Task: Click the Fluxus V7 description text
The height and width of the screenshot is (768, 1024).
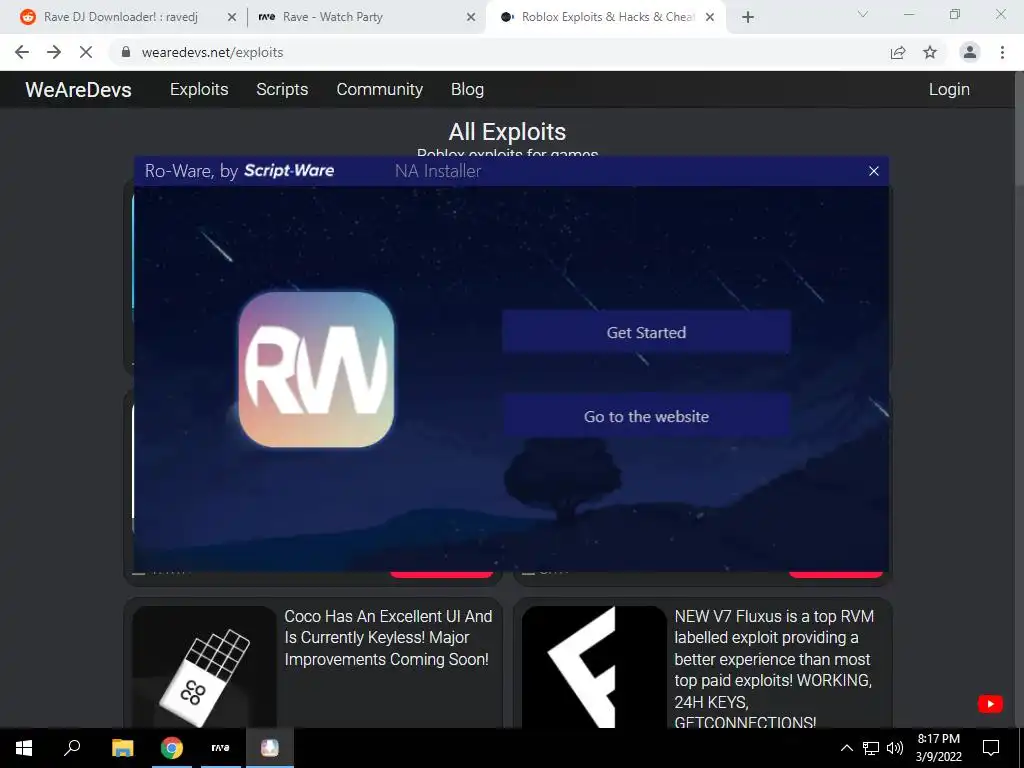Action: pos(775,669)
